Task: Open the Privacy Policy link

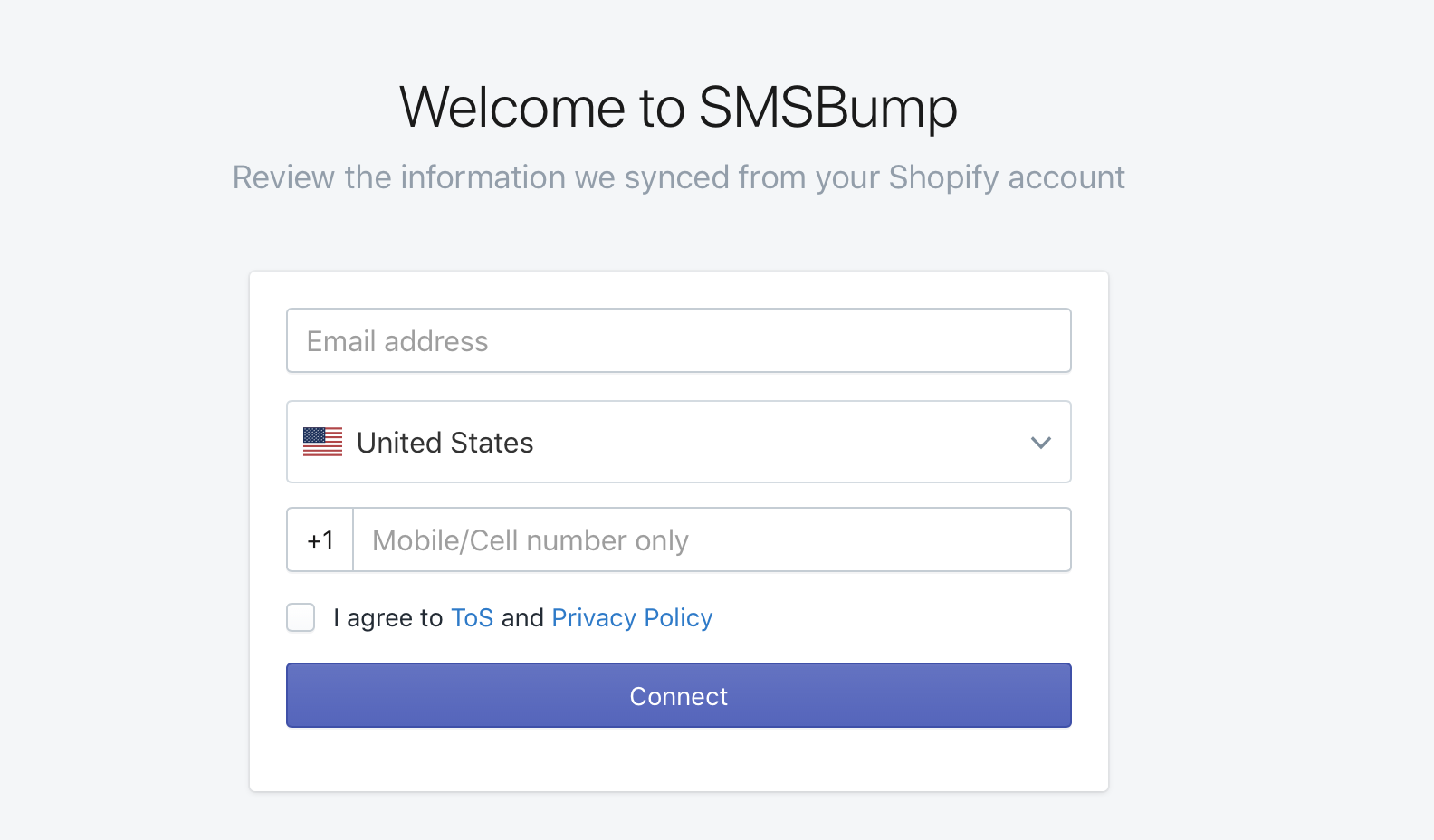Action: (632, 618)
